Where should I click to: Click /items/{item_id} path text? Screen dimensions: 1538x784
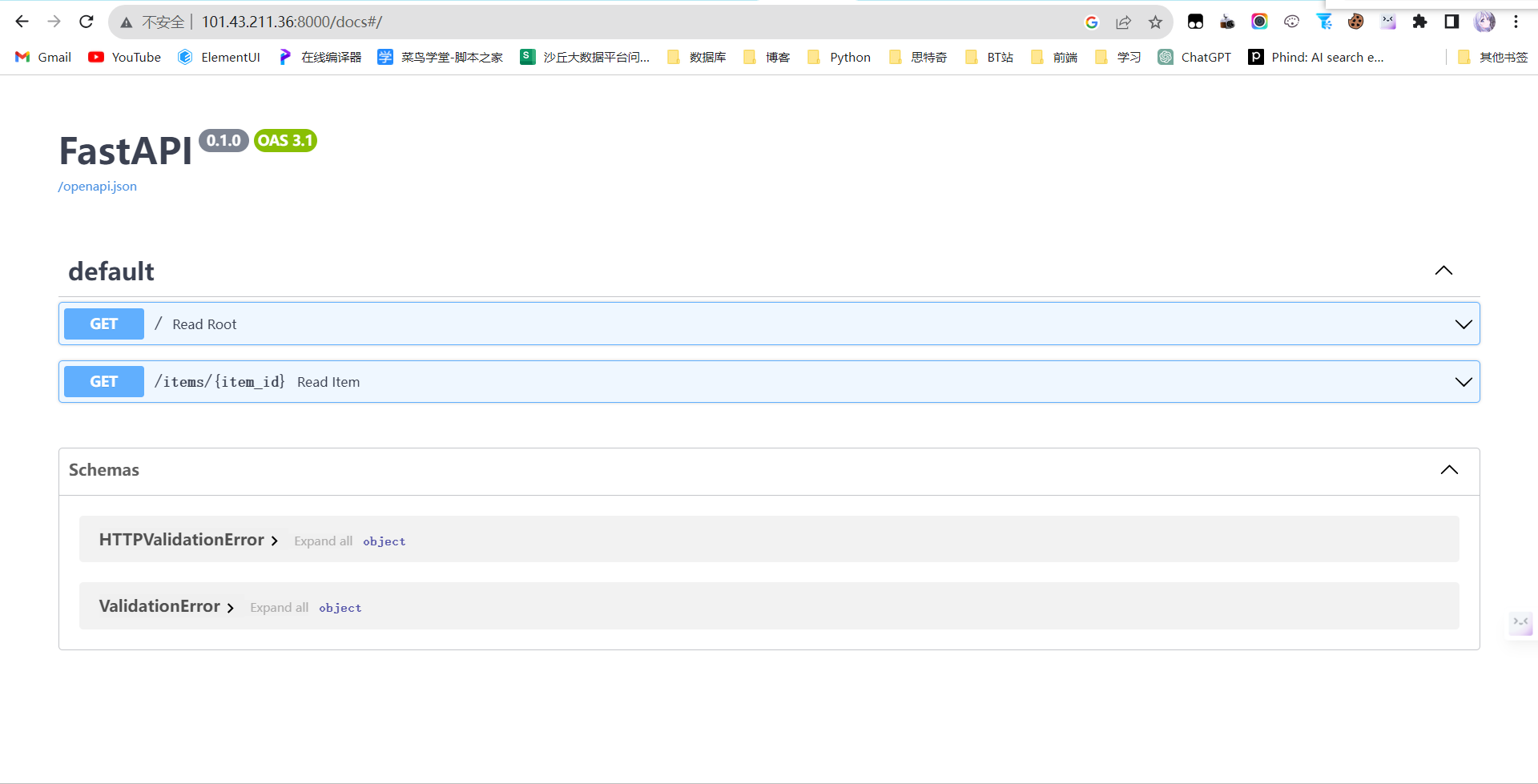tap(219, 382)
